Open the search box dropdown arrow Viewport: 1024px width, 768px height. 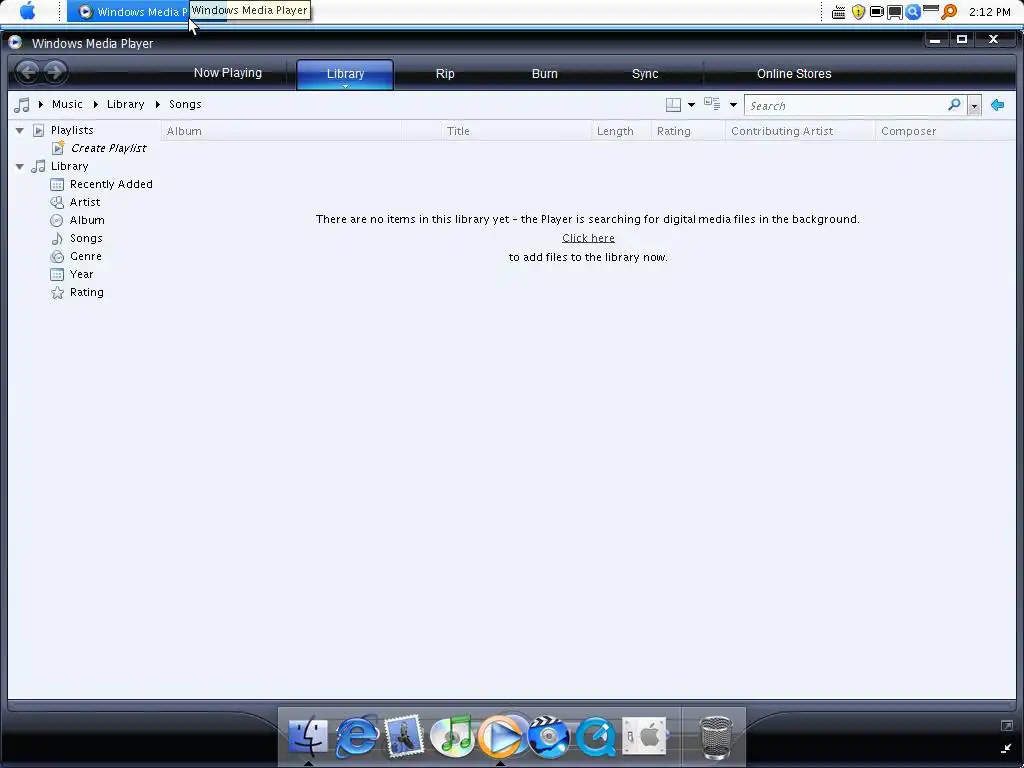coord(974,106)
